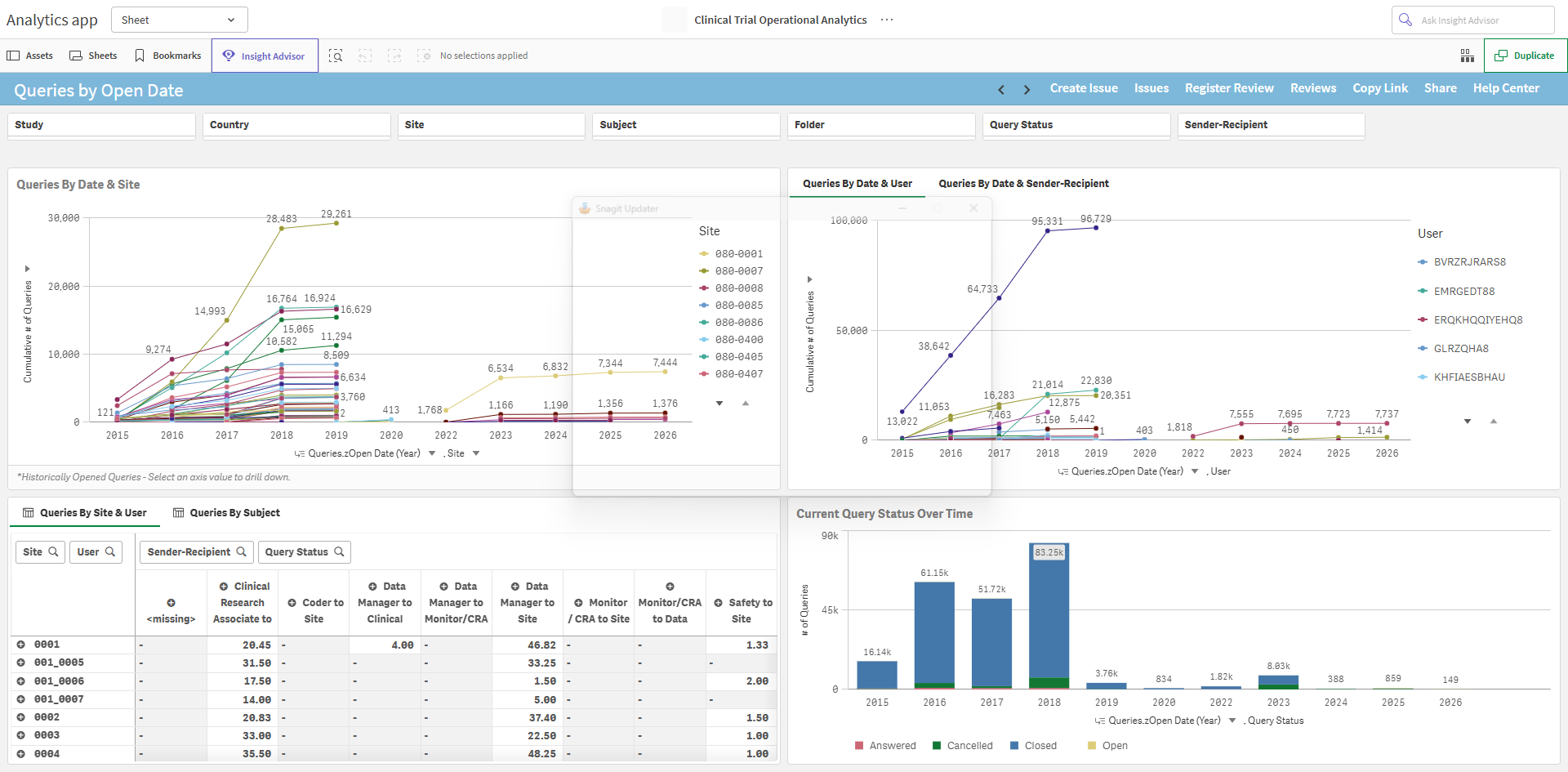Screen dimensions: 1568x772
Task: Close the Snagit Updater overlay window
Action: tap(973, 208)
